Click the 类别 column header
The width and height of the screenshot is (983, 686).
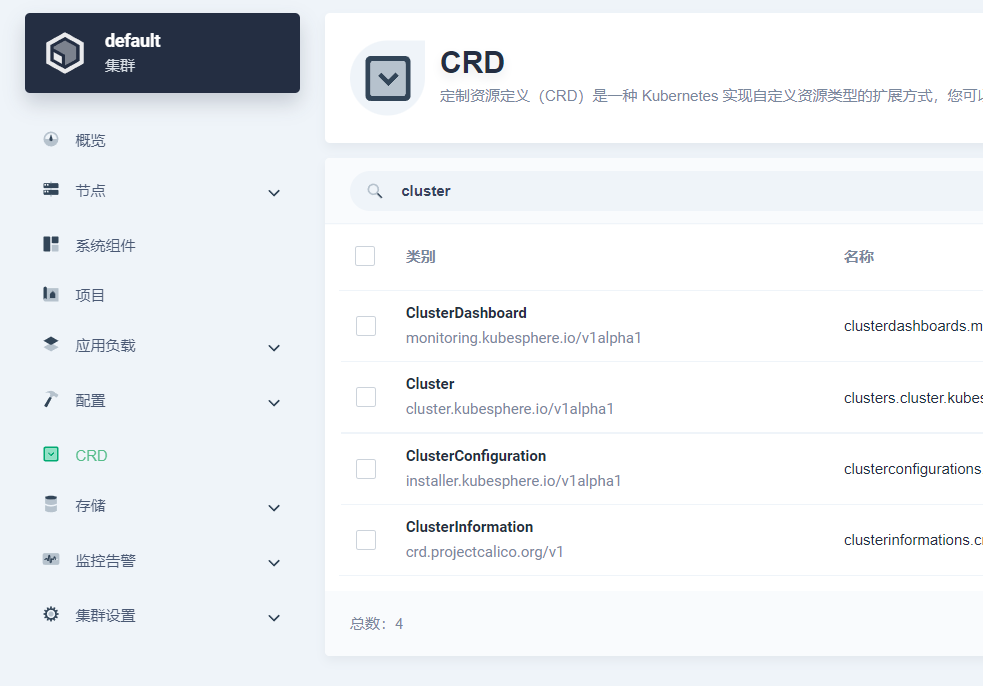pyautogui.click(x=420, y=256)
